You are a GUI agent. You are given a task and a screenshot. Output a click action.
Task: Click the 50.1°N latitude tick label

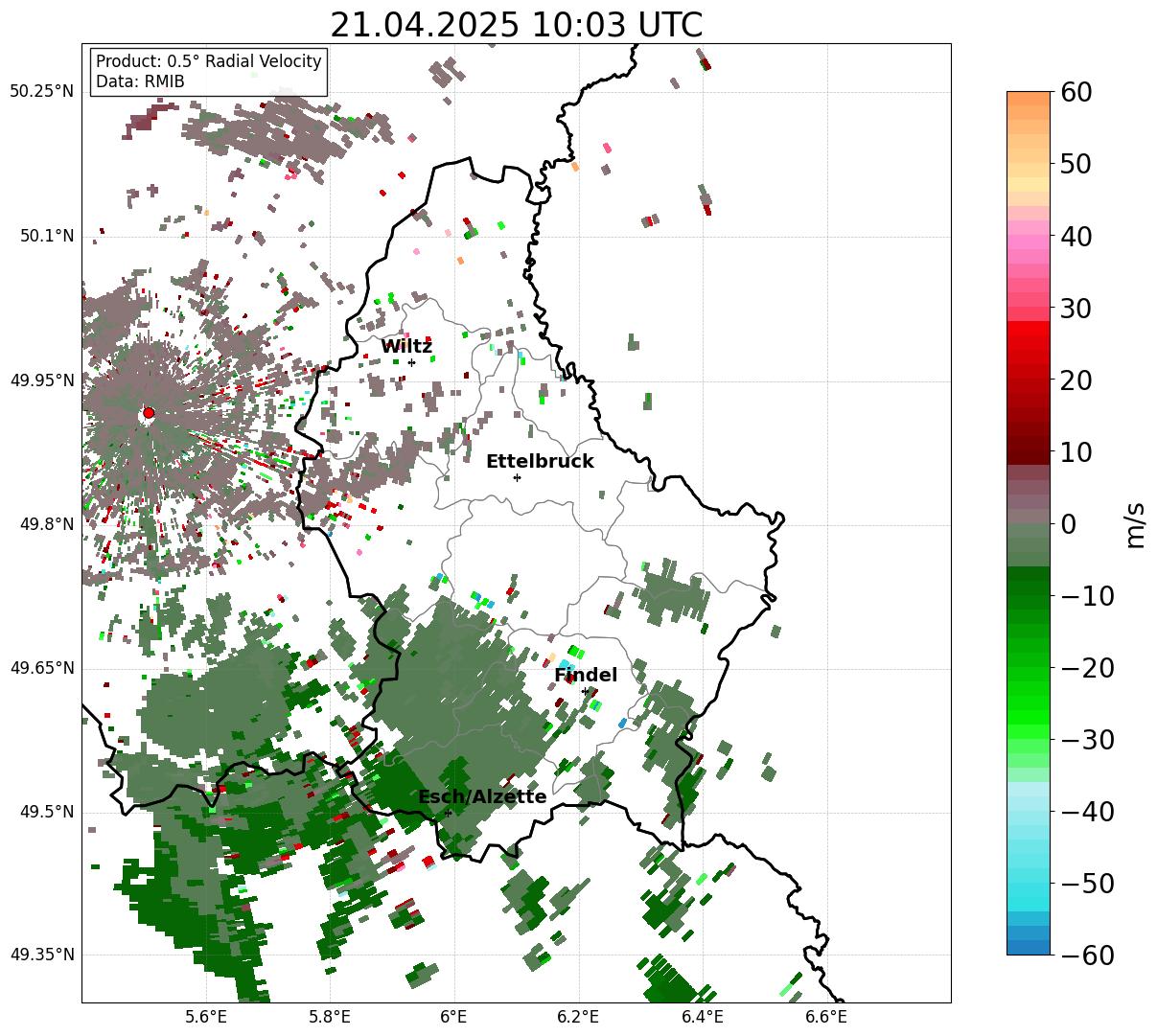coord(46,236)
